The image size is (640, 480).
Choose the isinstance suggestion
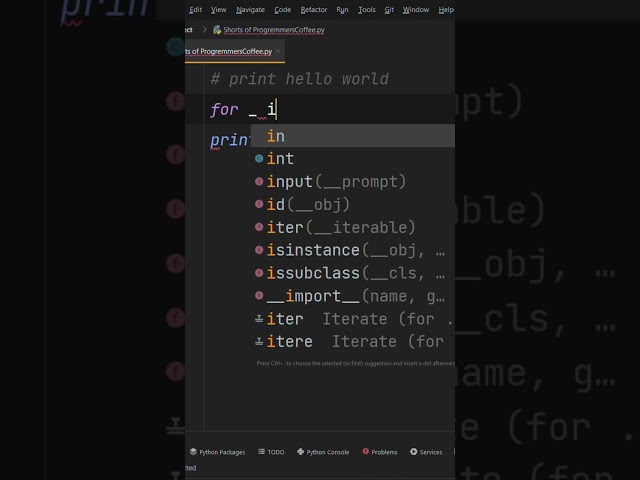coord(353,250)
